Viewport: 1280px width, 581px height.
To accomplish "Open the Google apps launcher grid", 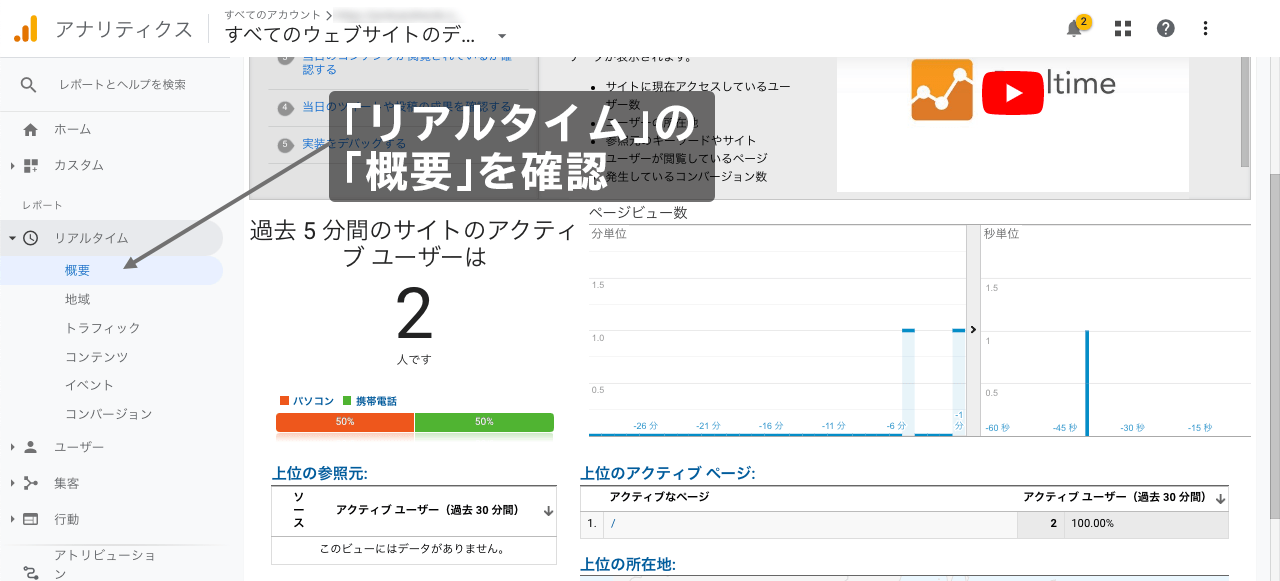I will pos(1122,29).
